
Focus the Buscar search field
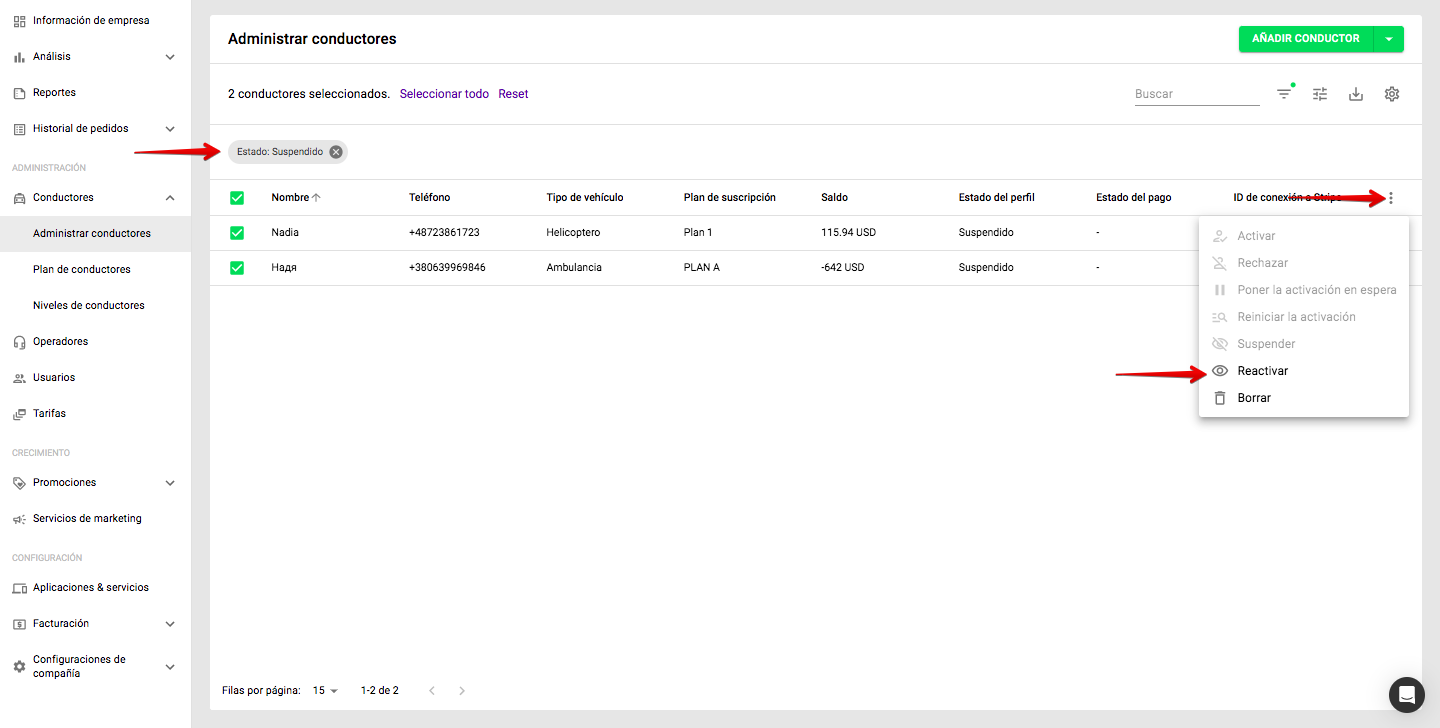(x=1196, y=94)
